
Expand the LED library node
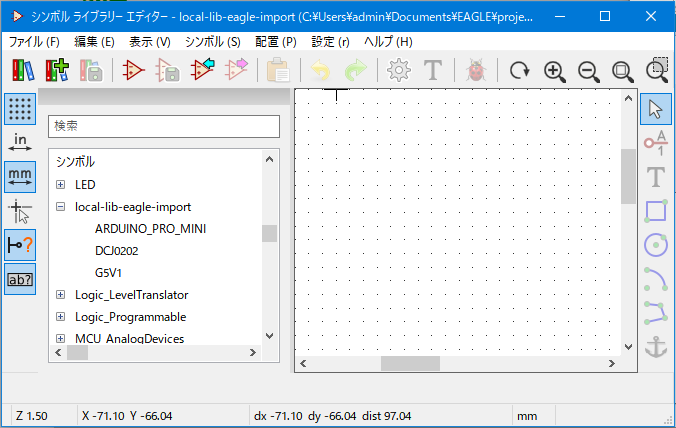tap(60, 184)
